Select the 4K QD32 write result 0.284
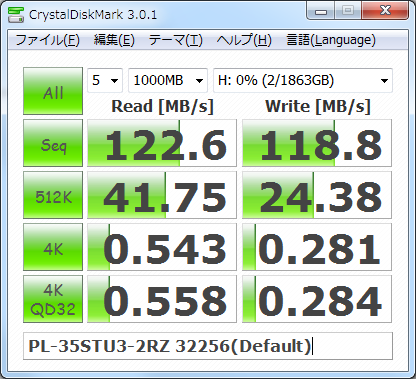 pyautogui.click(x=317, y=299)
